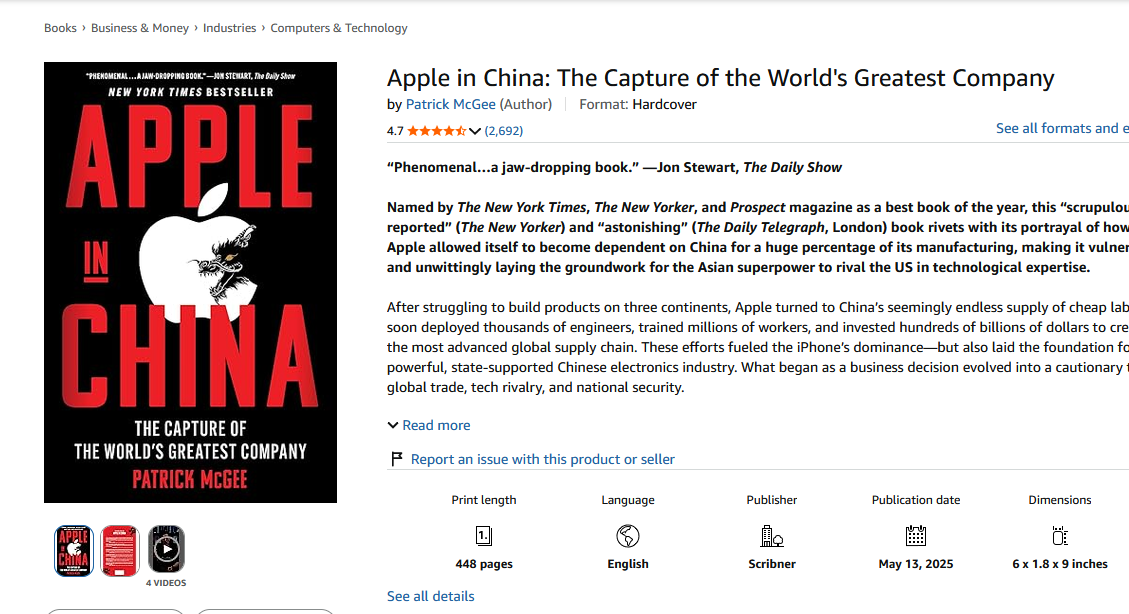Select the front cover thumbnail
Screen dimensions: 1129x614
pos(74,551)
